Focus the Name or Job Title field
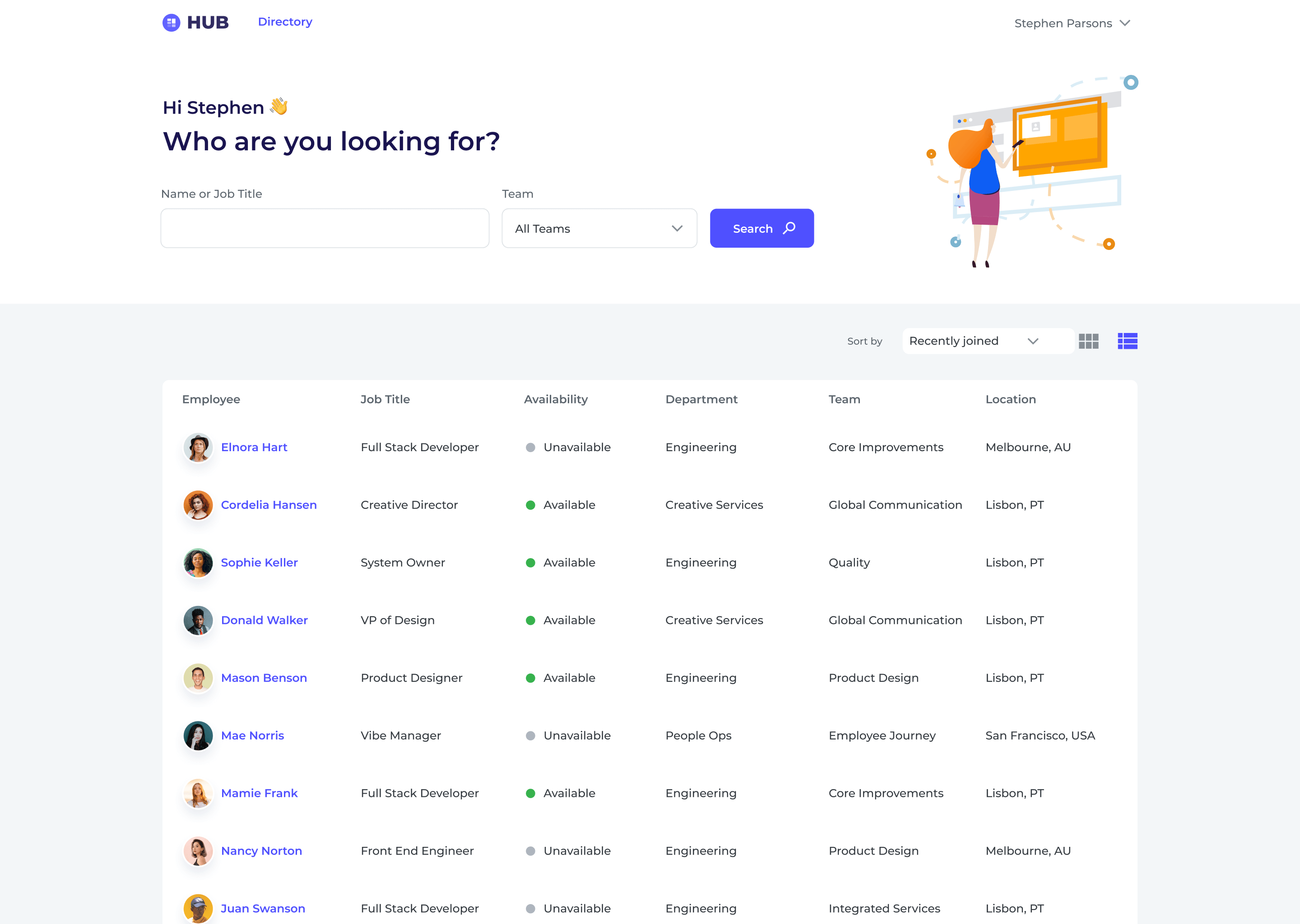Screen dimensions: 1300x924 325,228
